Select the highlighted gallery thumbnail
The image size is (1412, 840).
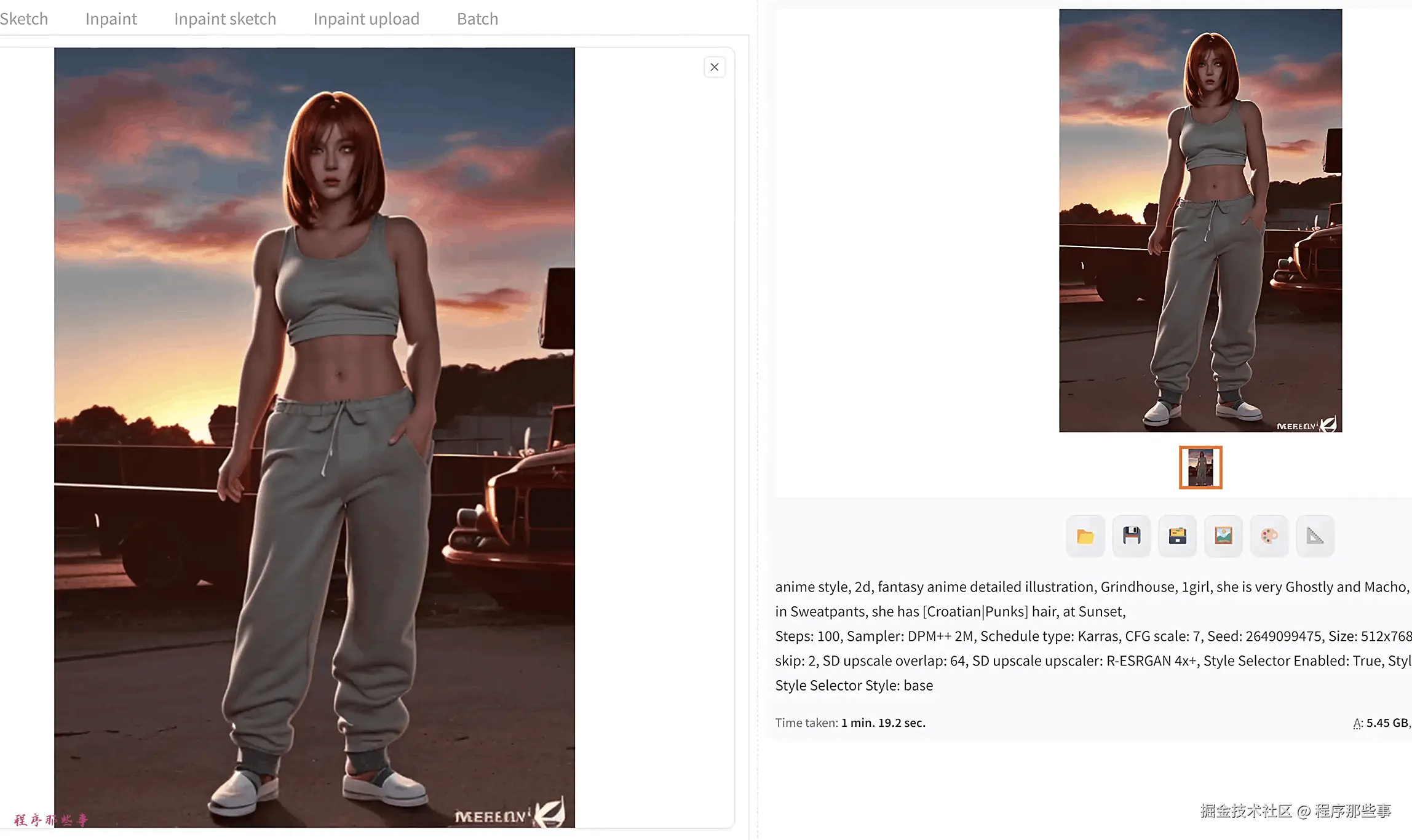pyautogui.click(x=1200, y=467)
